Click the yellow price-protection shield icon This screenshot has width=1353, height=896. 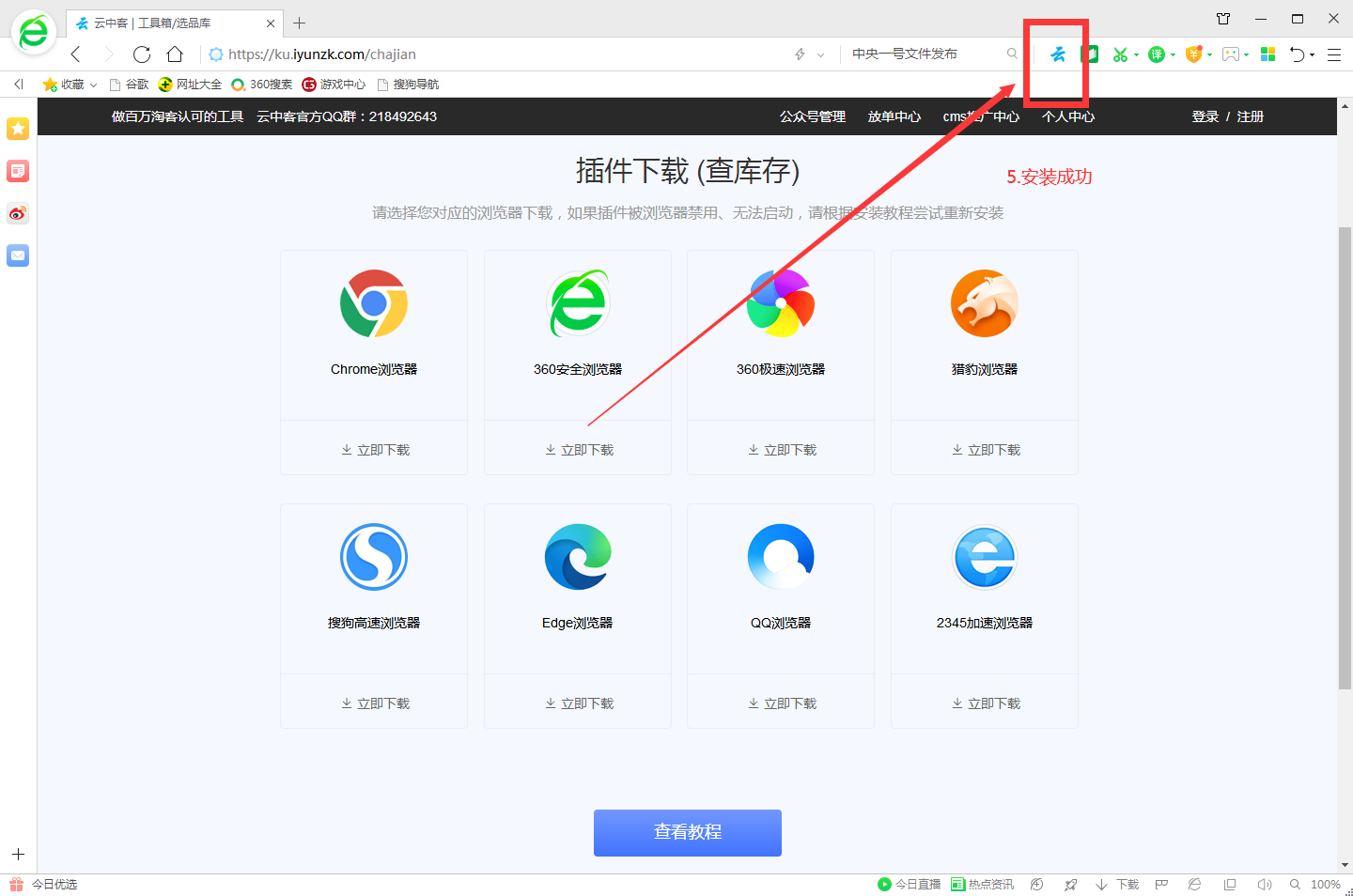(1193, 54)
